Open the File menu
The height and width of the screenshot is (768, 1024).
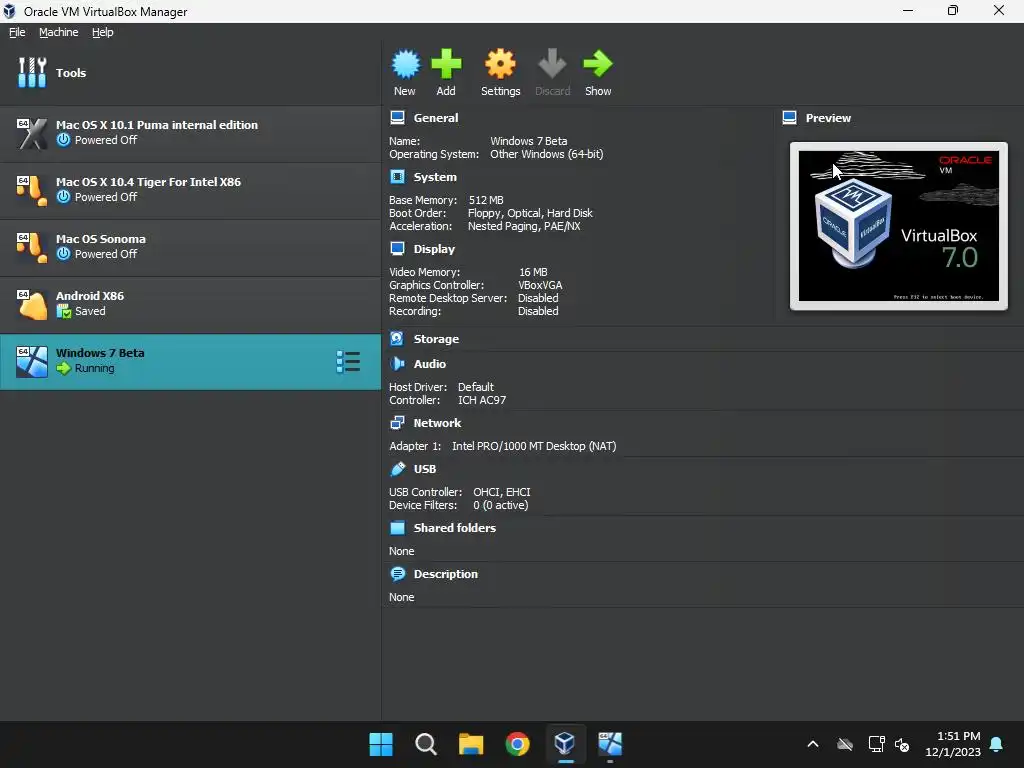[17, 32]
